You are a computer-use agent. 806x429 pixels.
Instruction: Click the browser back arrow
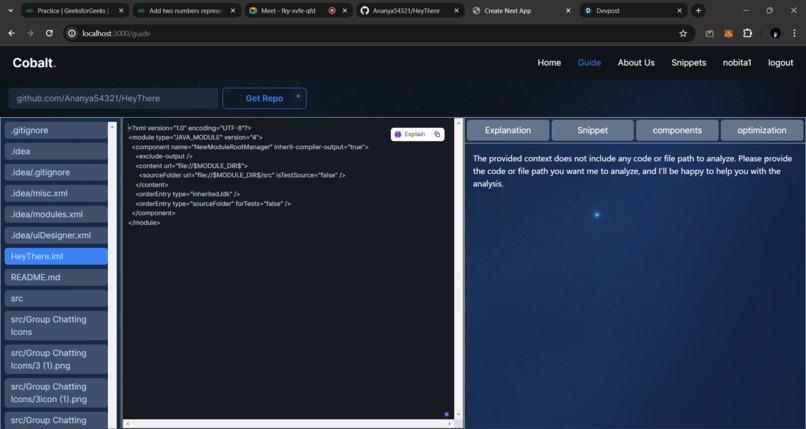[x=11, y=33]
